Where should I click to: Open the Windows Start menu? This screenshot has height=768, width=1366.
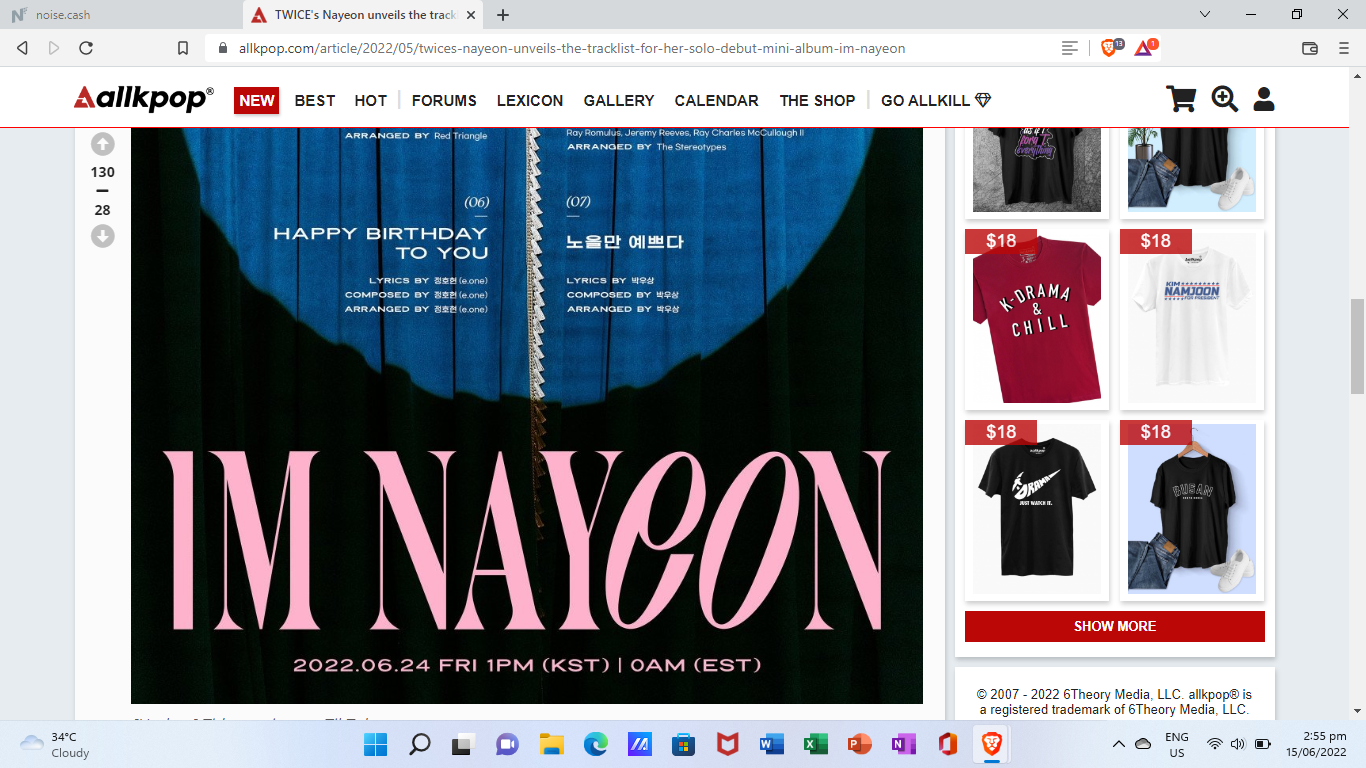(376, 744)
